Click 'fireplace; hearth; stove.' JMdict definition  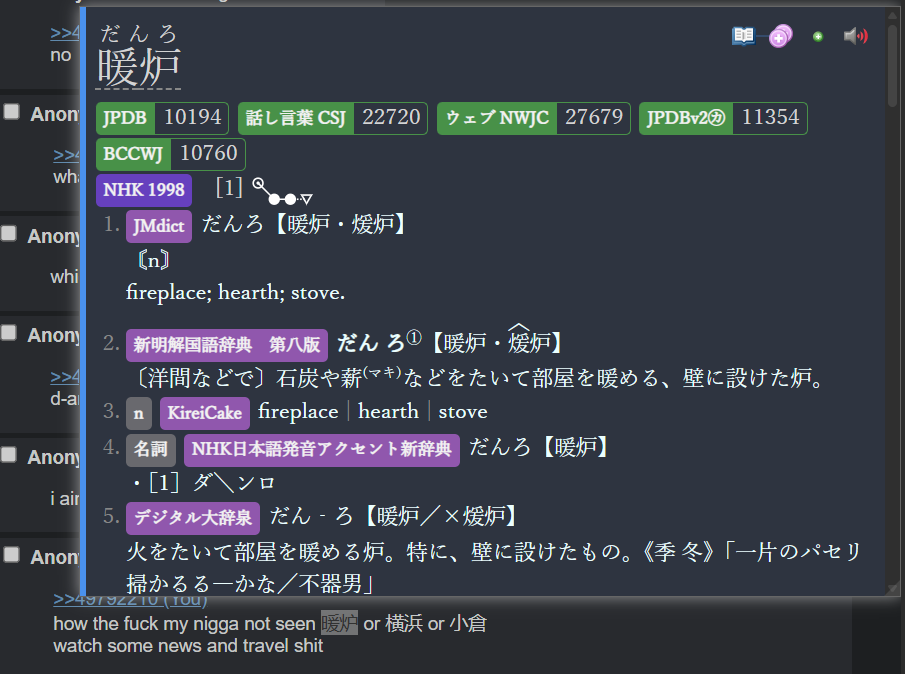coord(235,293)
